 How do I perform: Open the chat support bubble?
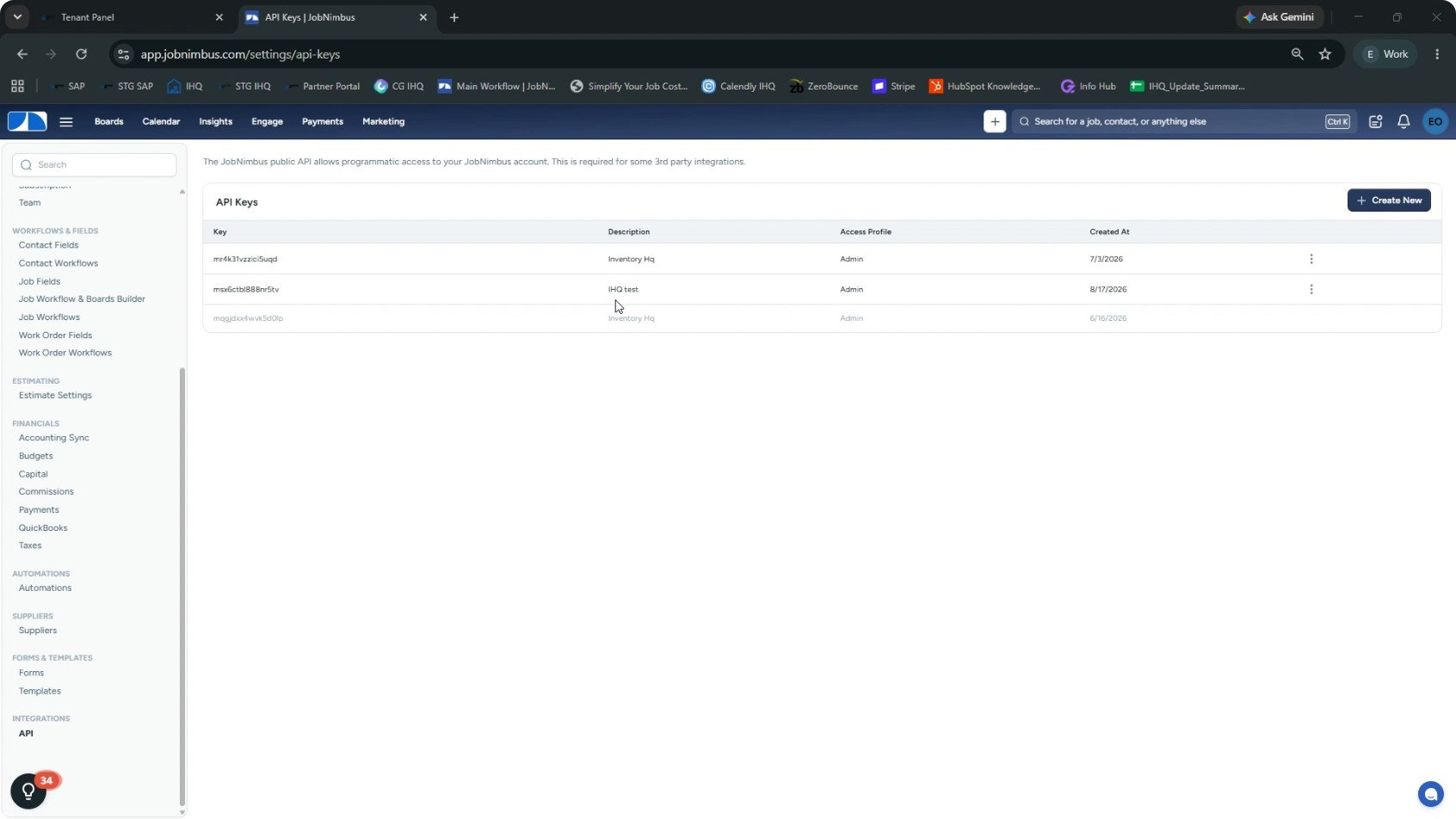pyautogui.click(x=1430, y=793)
